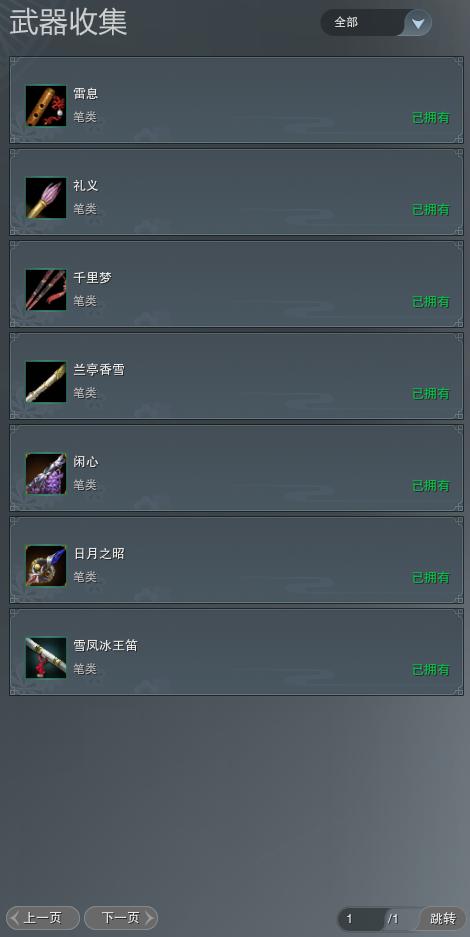Open the 全部 category combo box
This screenshot has height=937, width=470.
coord(376,23)
